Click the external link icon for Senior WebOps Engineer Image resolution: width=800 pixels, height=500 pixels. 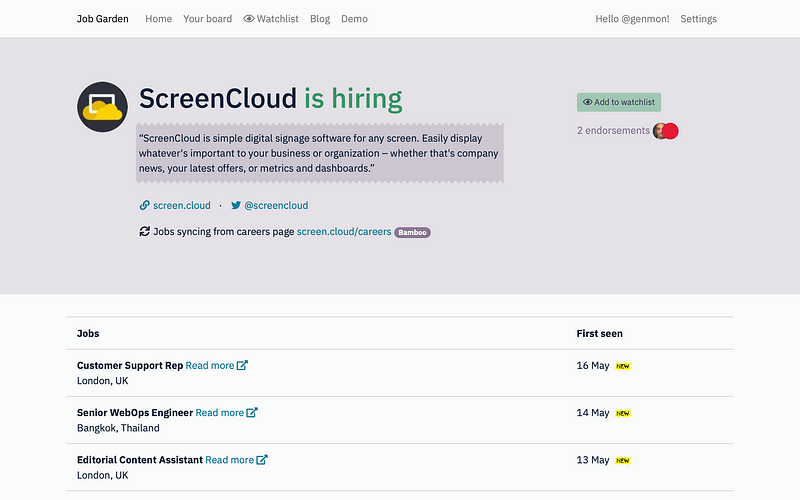(252, 412)
